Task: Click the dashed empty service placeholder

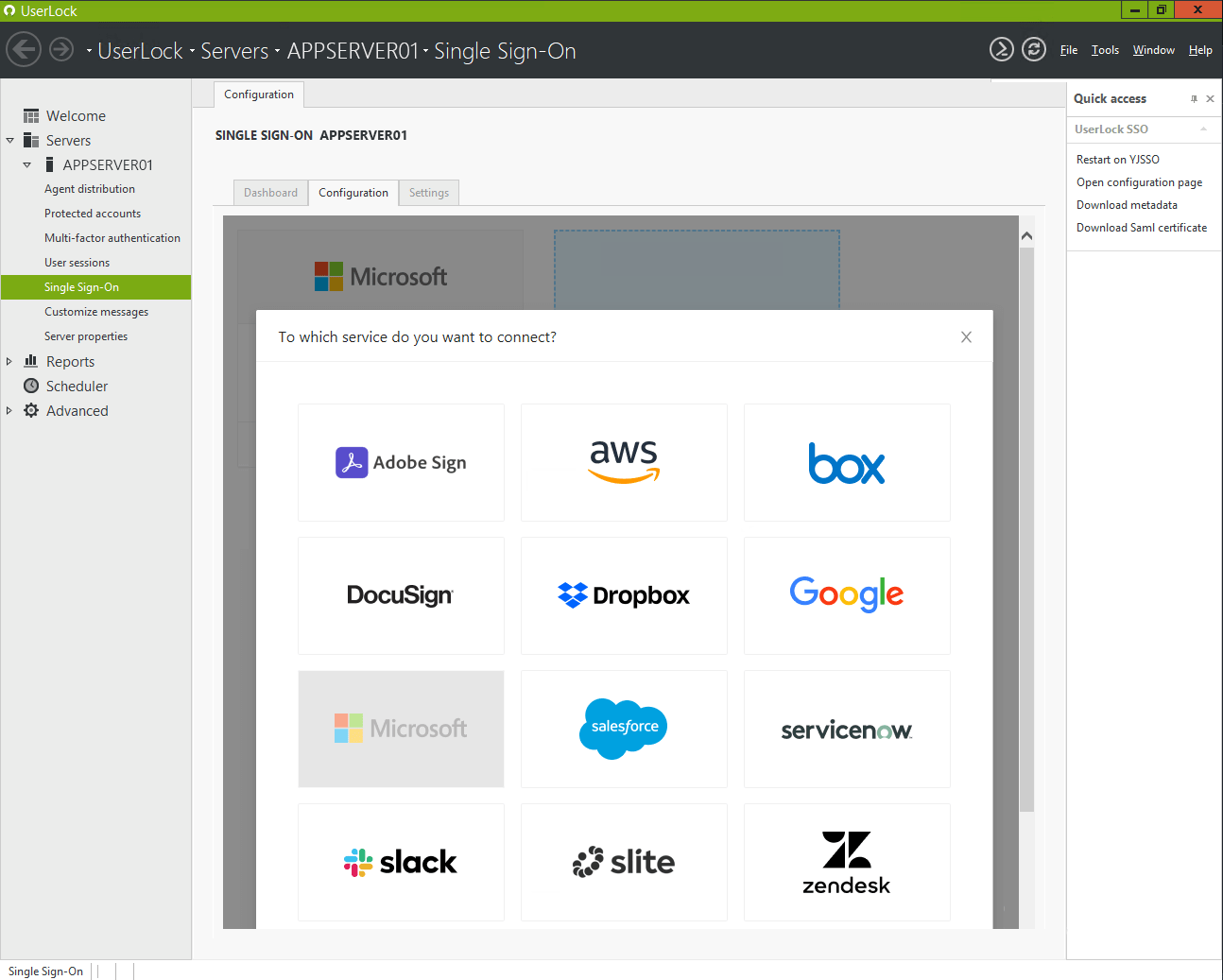Action: point(697,270)
